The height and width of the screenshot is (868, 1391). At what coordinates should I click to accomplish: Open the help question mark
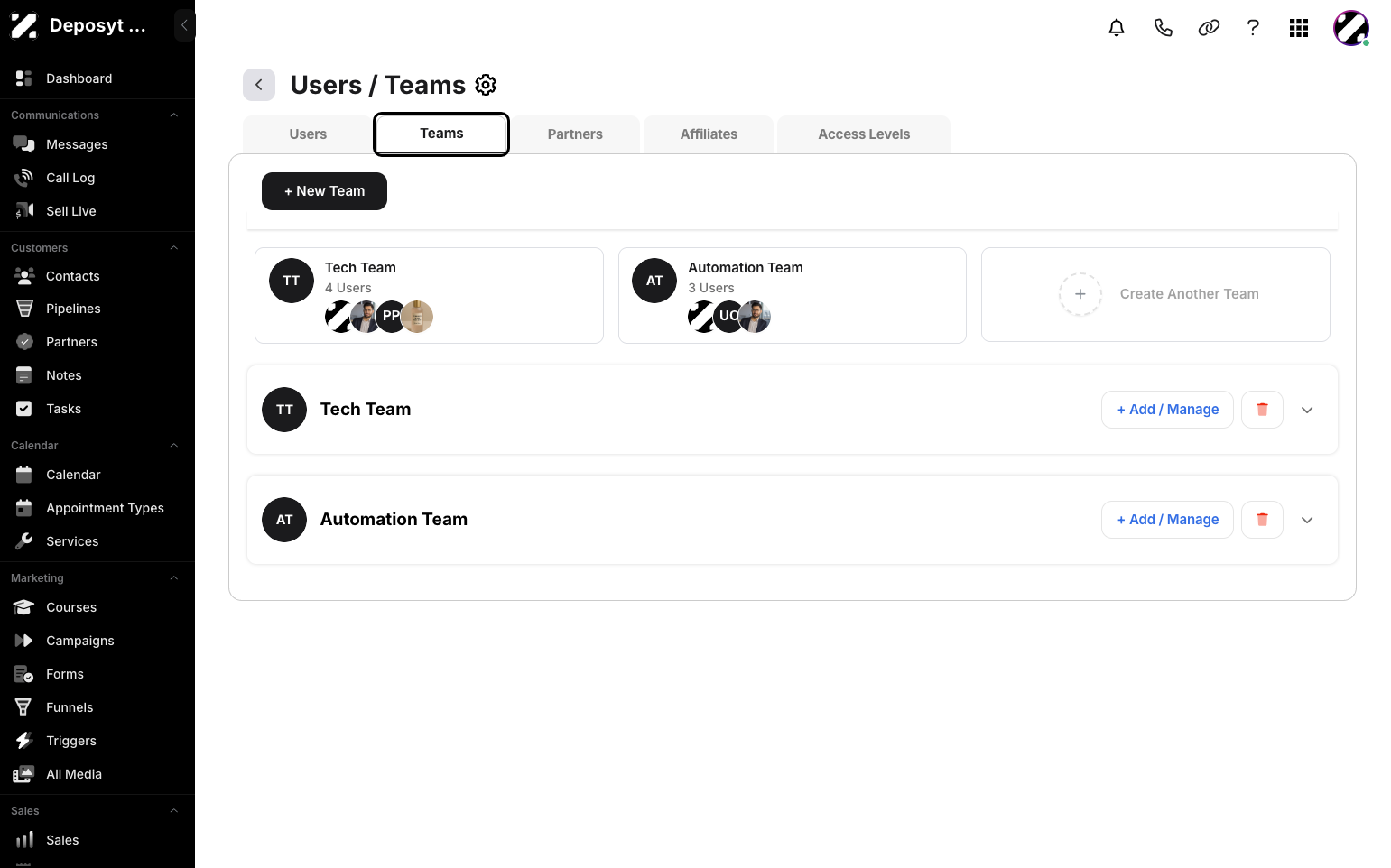pos(1253,28)
